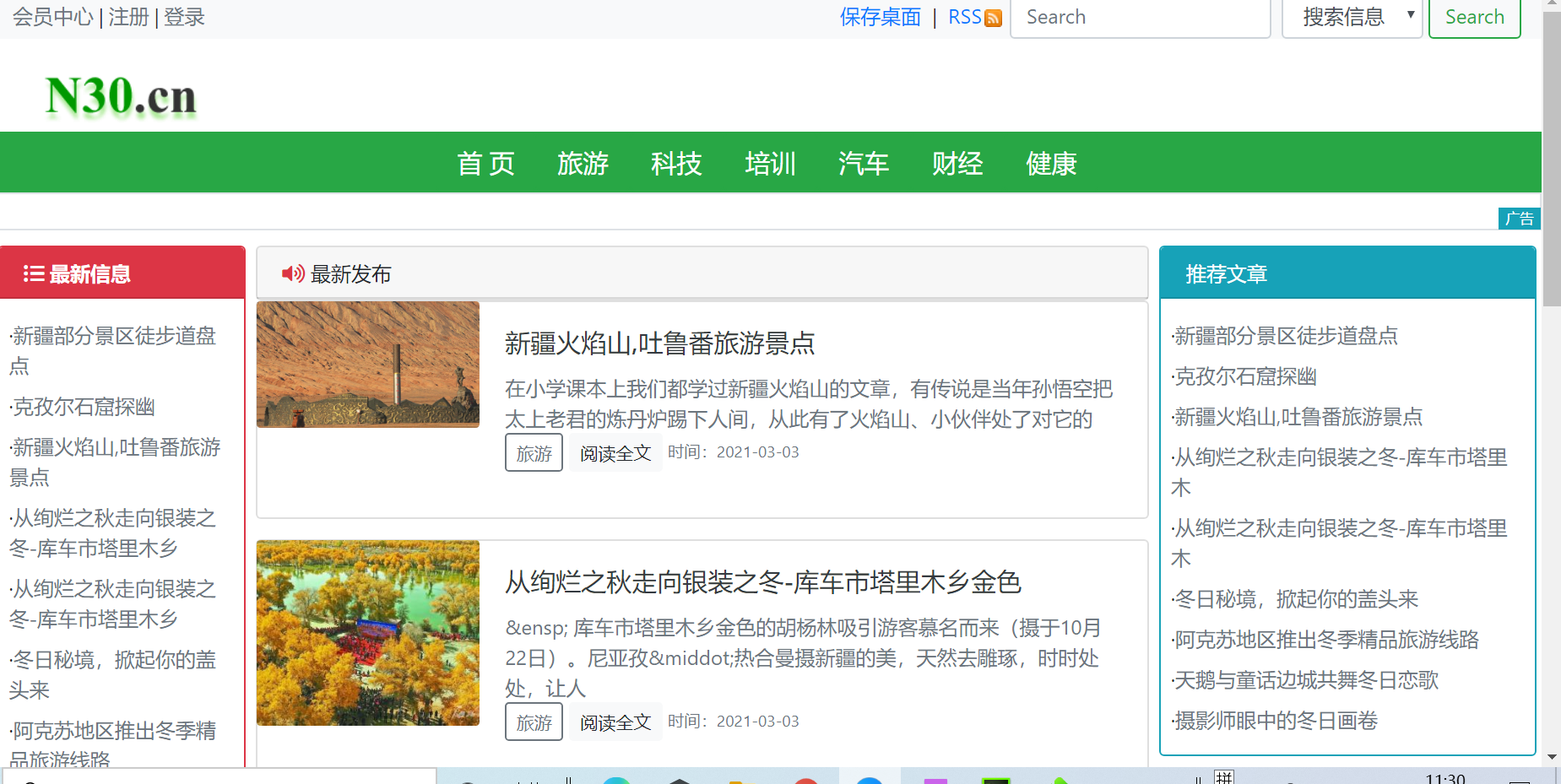The width and height of the screenshot is (1561, 784).
Task: Select 首页 in the menu bar
Action: 485,164
